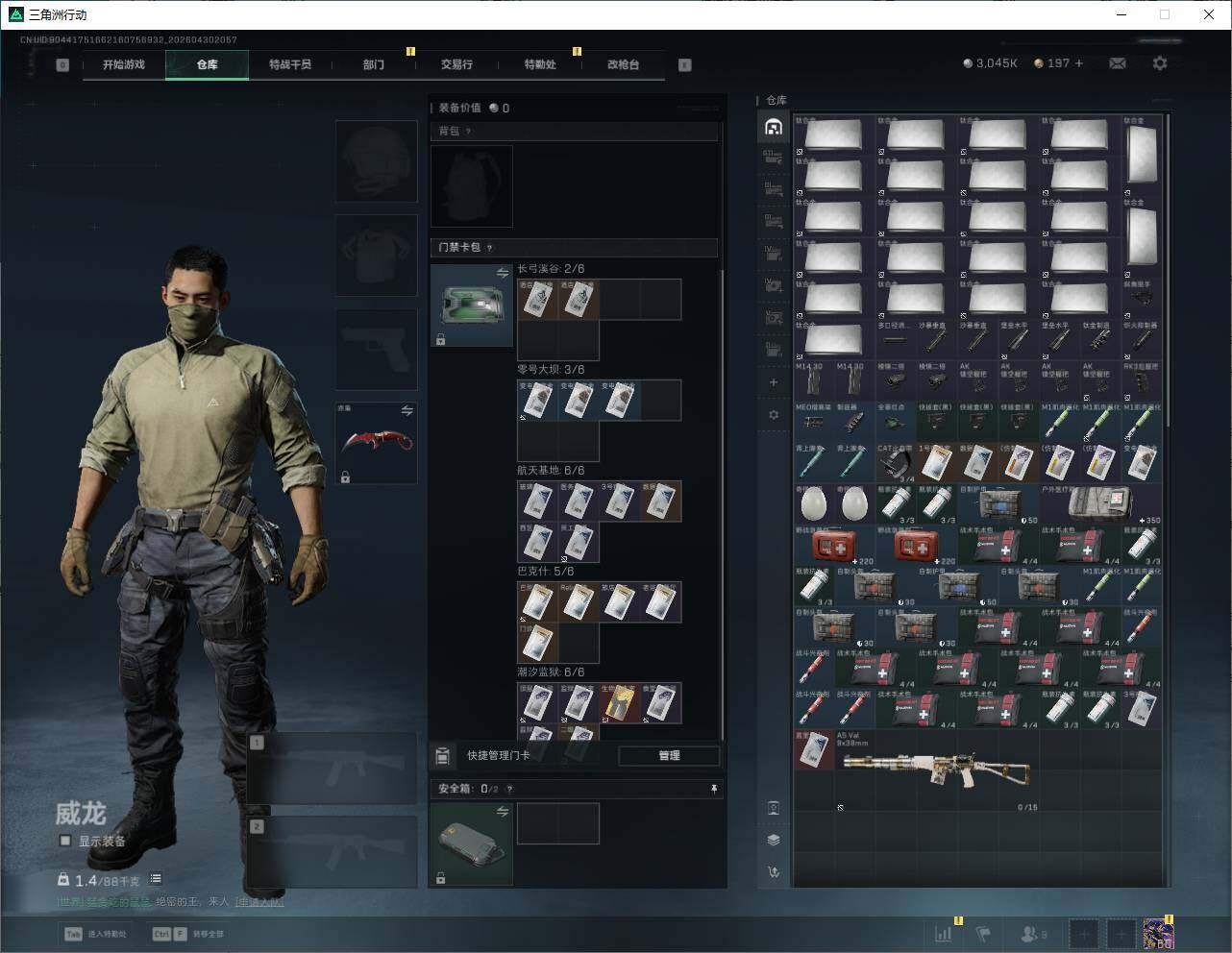This screenshot has width=1232, height=953.
Task: Select the empty helmet slot
Action: point(376,161)
